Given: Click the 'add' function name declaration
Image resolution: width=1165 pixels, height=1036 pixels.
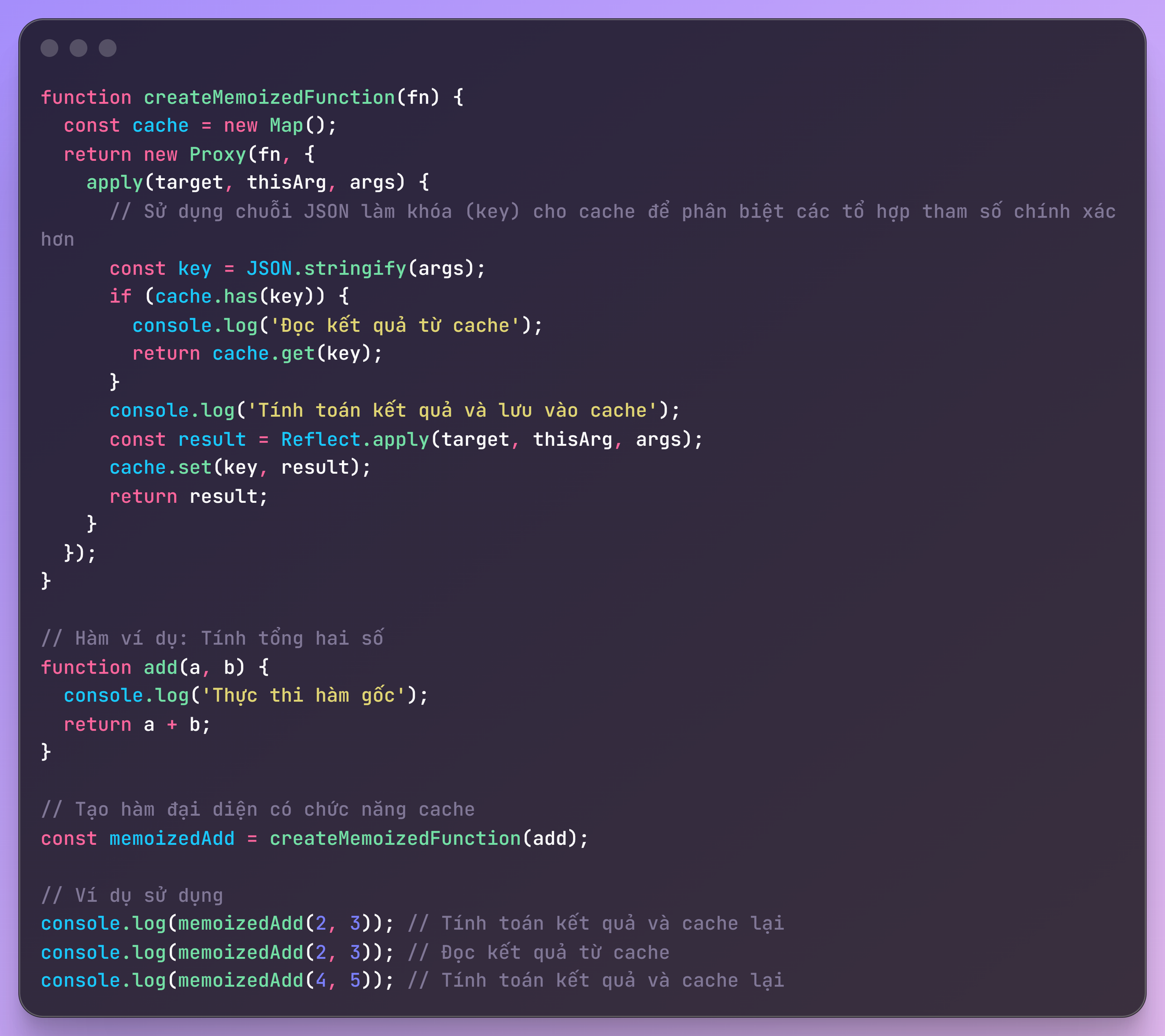Looking at the screenshot, I should tap(160, 668).
